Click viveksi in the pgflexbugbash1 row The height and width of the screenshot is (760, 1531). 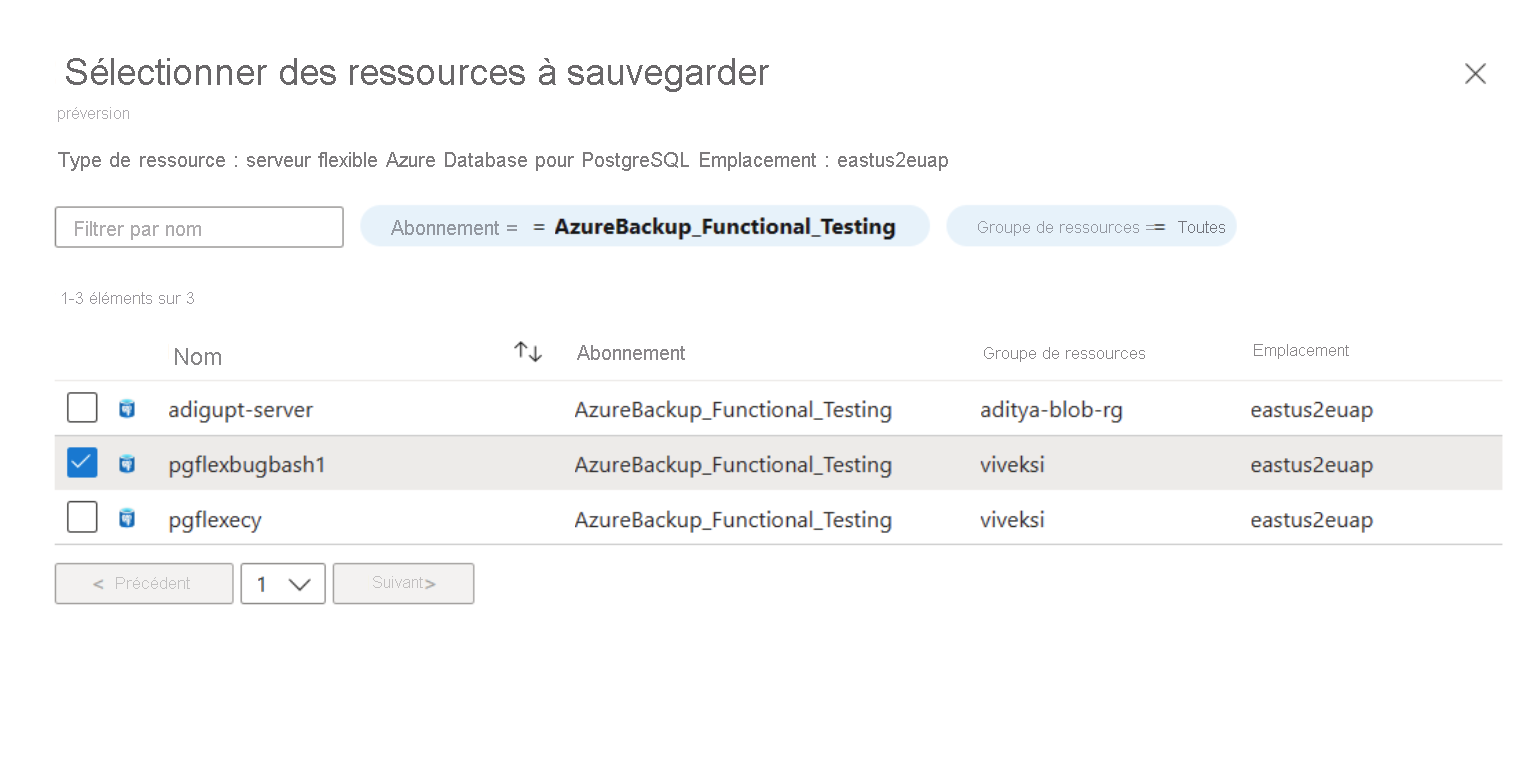point(1012,465)
